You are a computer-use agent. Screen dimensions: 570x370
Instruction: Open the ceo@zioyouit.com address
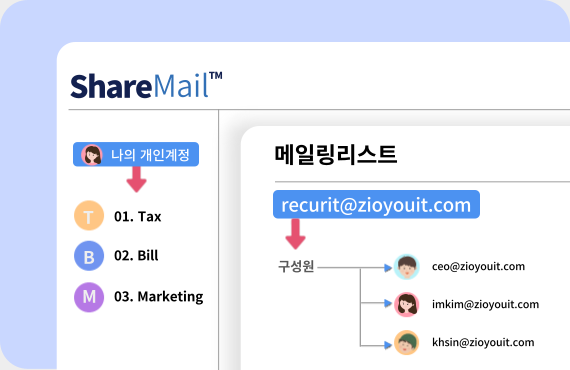coord(478,266)
